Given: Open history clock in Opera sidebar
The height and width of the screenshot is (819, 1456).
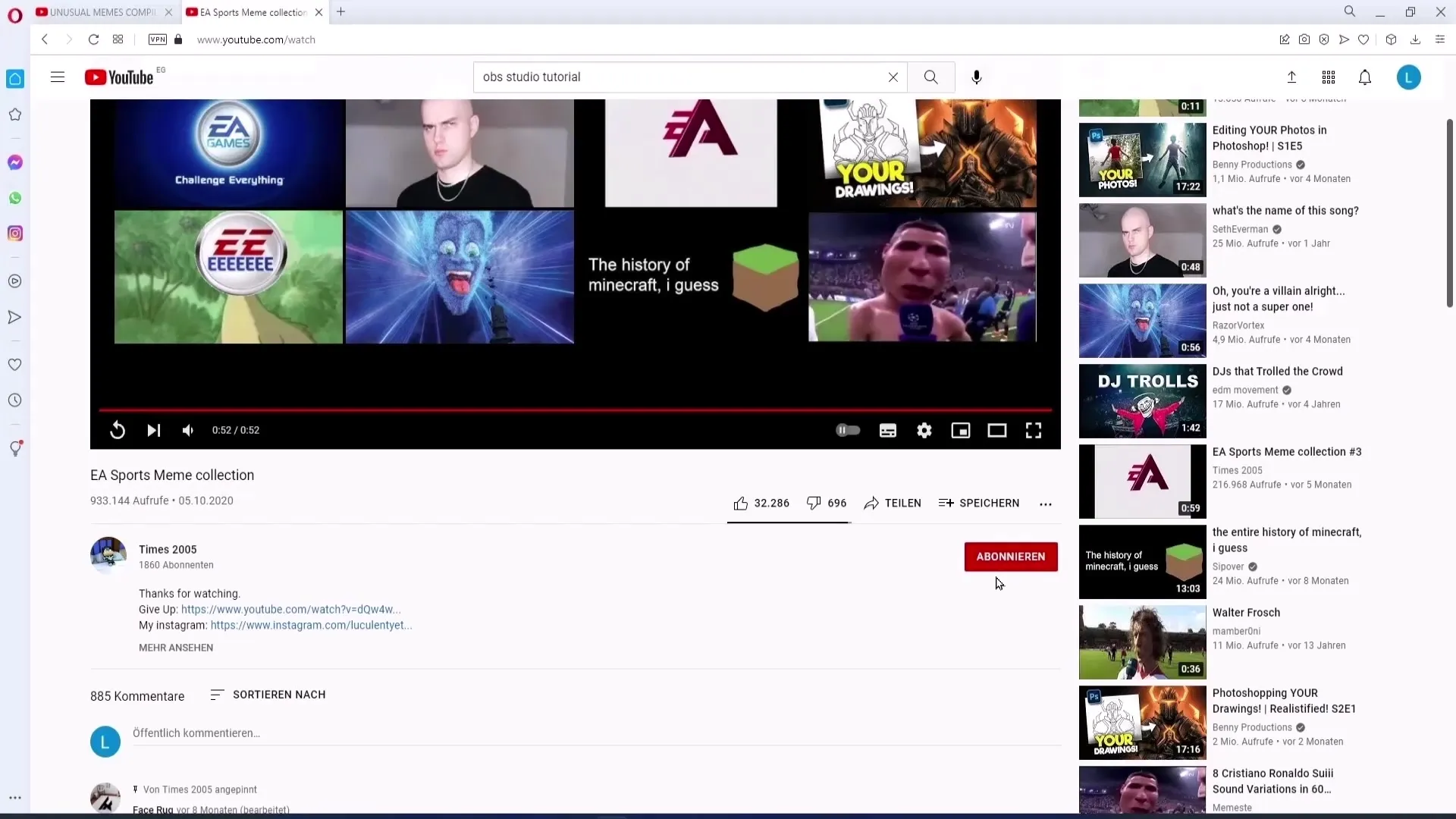Looking at the screenshot, I should 14,400.
